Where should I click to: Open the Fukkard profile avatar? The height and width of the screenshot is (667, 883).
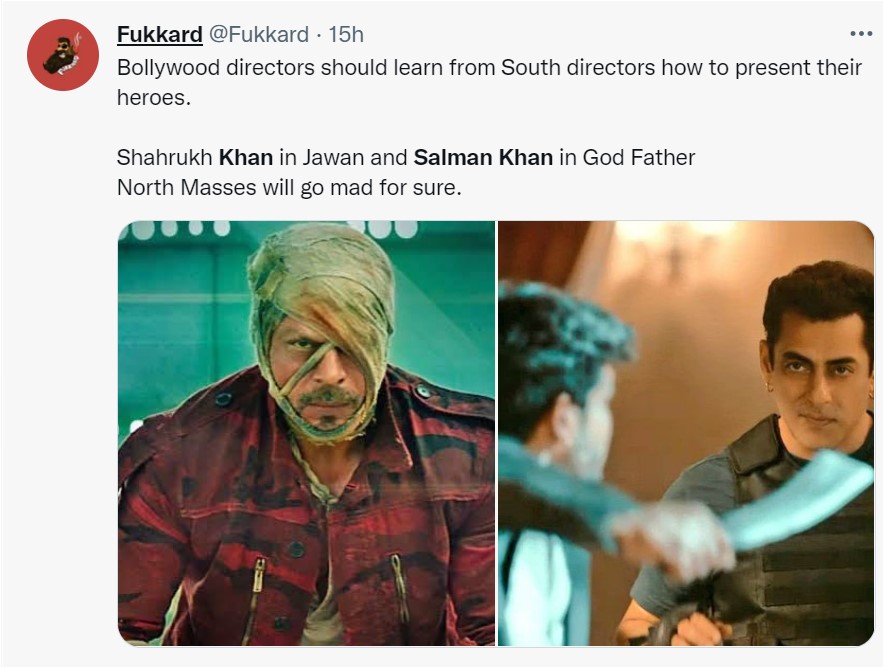click(x=62, y=55)
